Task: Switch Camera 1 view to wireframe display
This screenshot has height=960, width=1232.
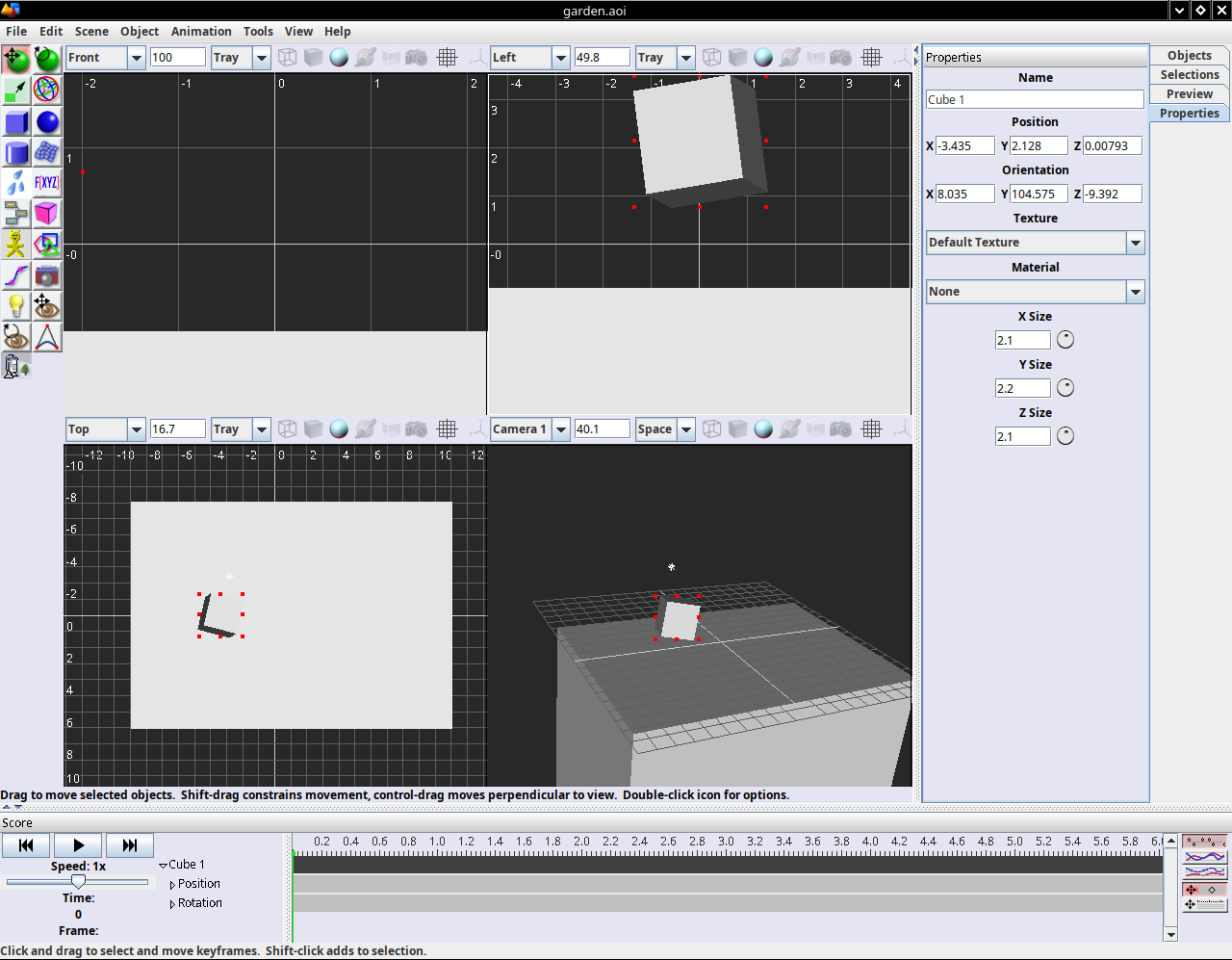Action: (x=711, y=429)
